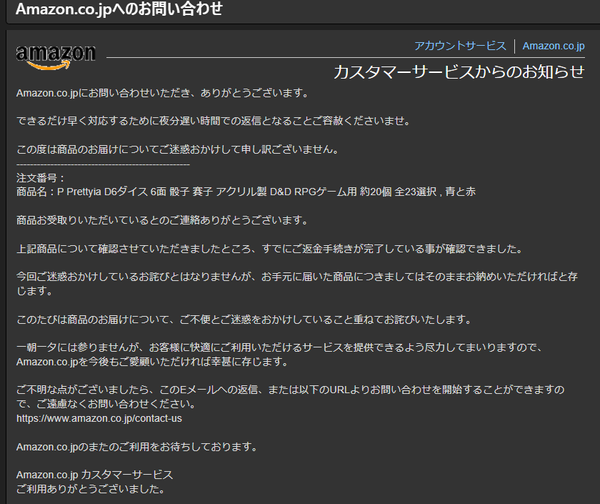
Task: Click the opening line Amazon.co.jpにお問い合わせいただき
Action: [162, 93]
